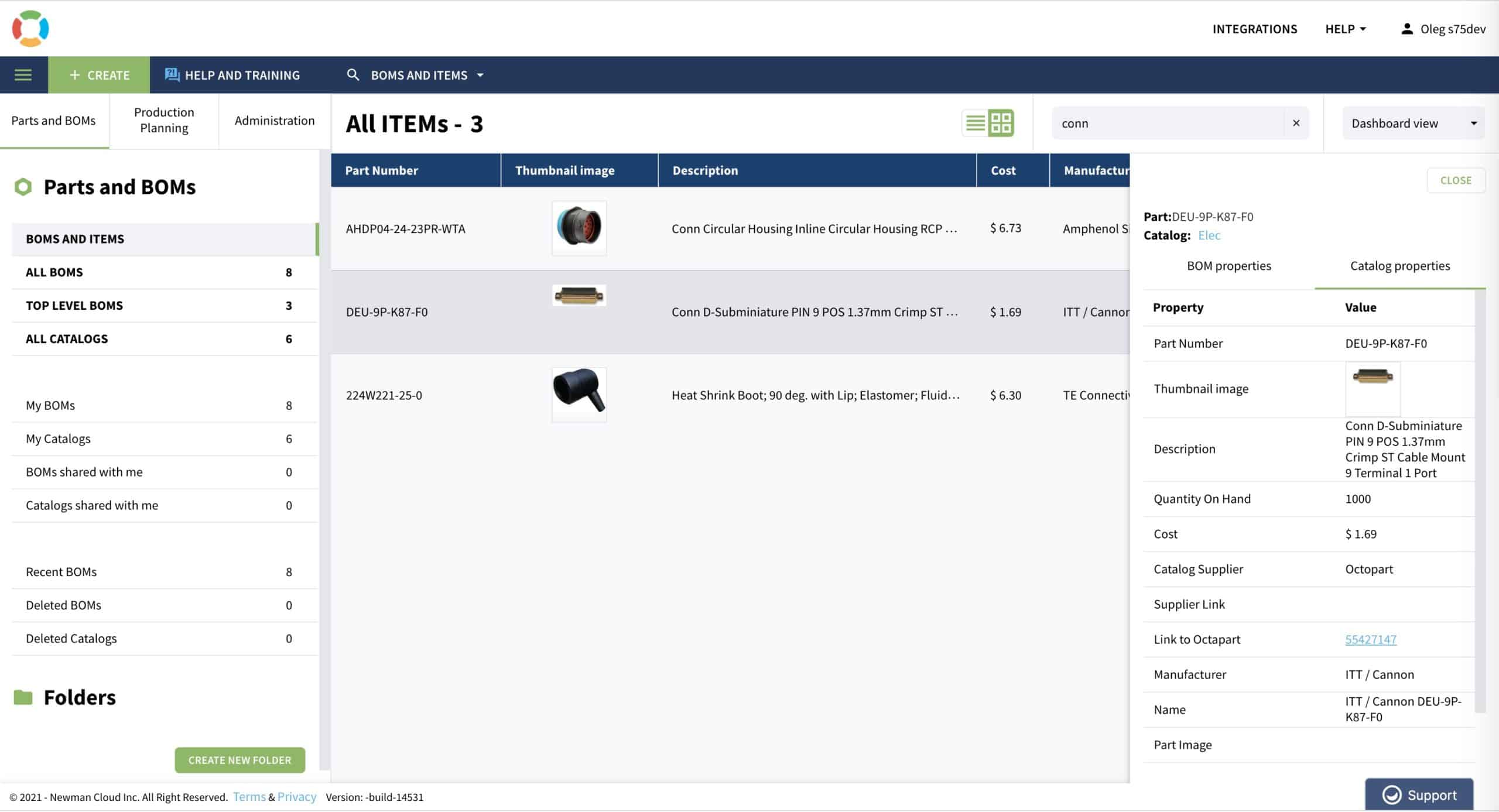
Task: Switch to BOM properties tab
Action: click(x=1228, y=266)
